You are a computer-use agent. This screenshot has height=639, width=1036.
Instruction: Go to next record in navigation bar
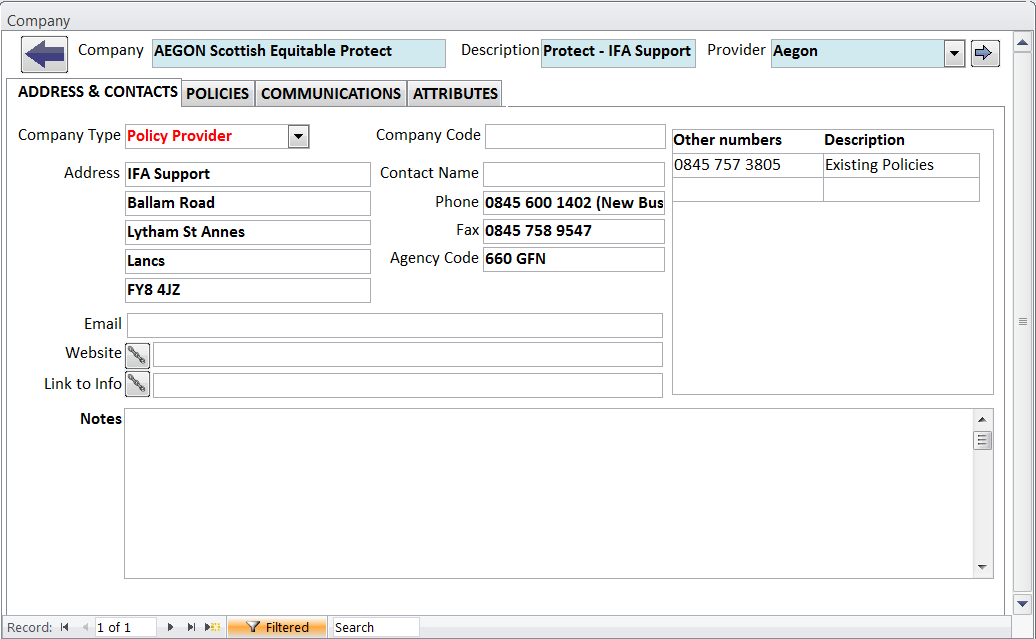pyautogui.click(x=170, y=627)
